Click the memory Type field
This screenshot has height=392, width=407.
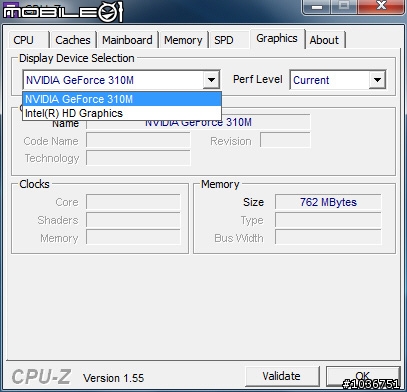[328, 220]
